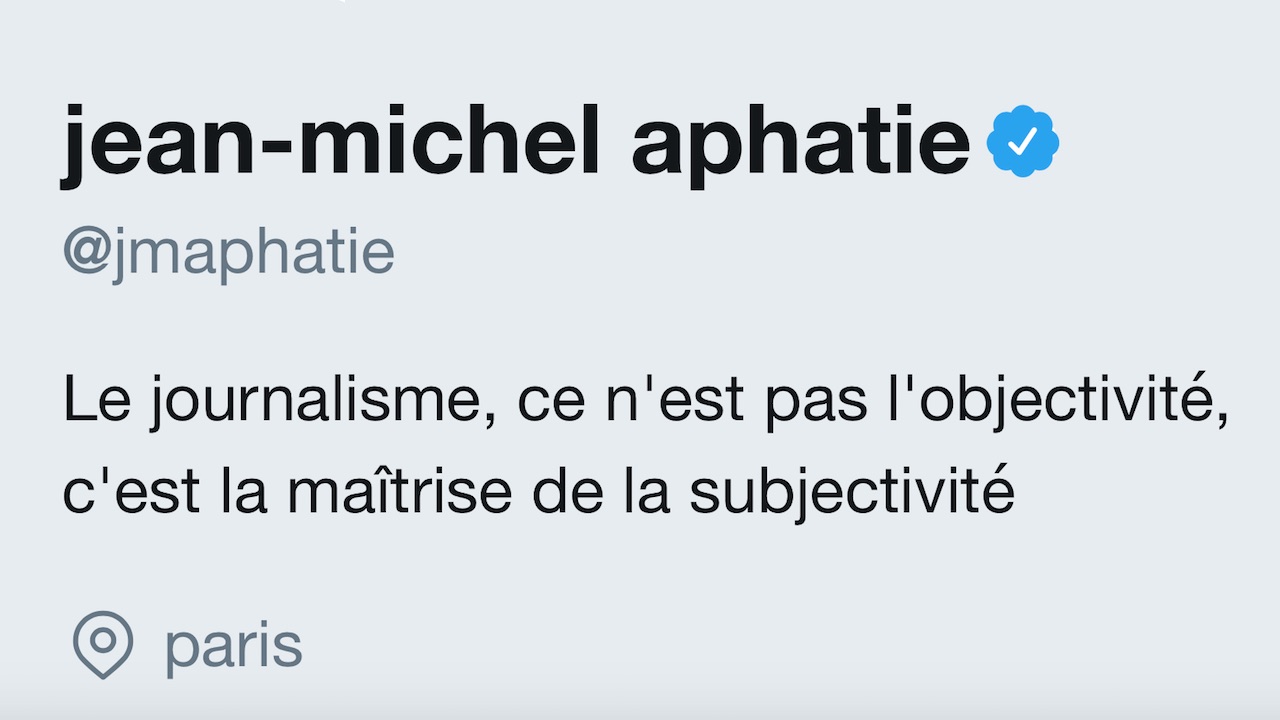
Task: Open the jean-michel aphatie profile name
Action: [x=517, y=145]
